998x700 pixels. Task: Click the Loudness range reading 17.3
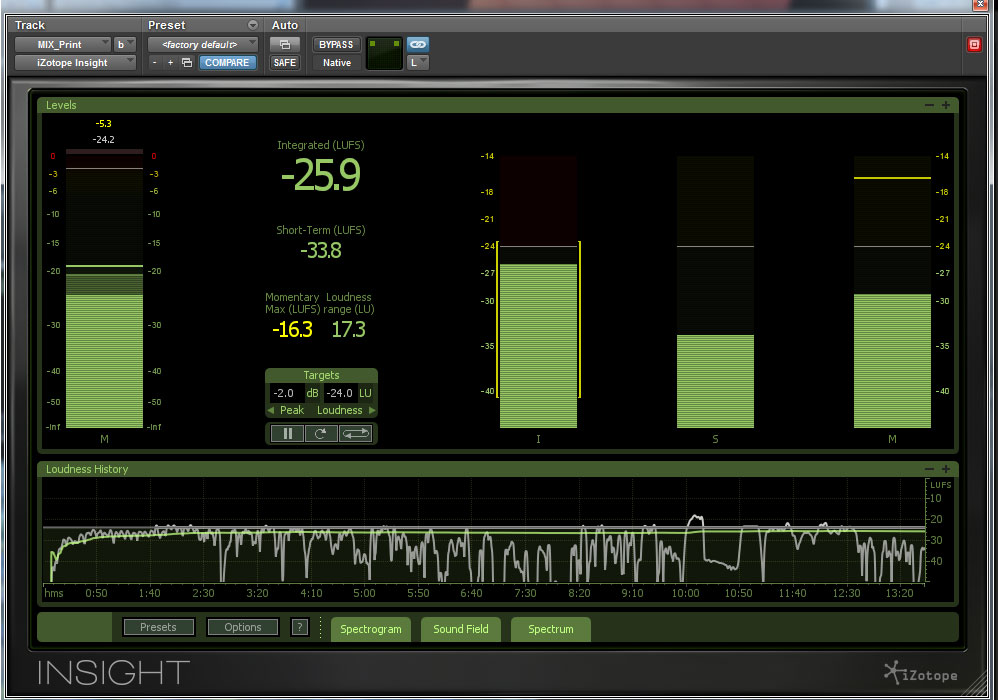349,330
